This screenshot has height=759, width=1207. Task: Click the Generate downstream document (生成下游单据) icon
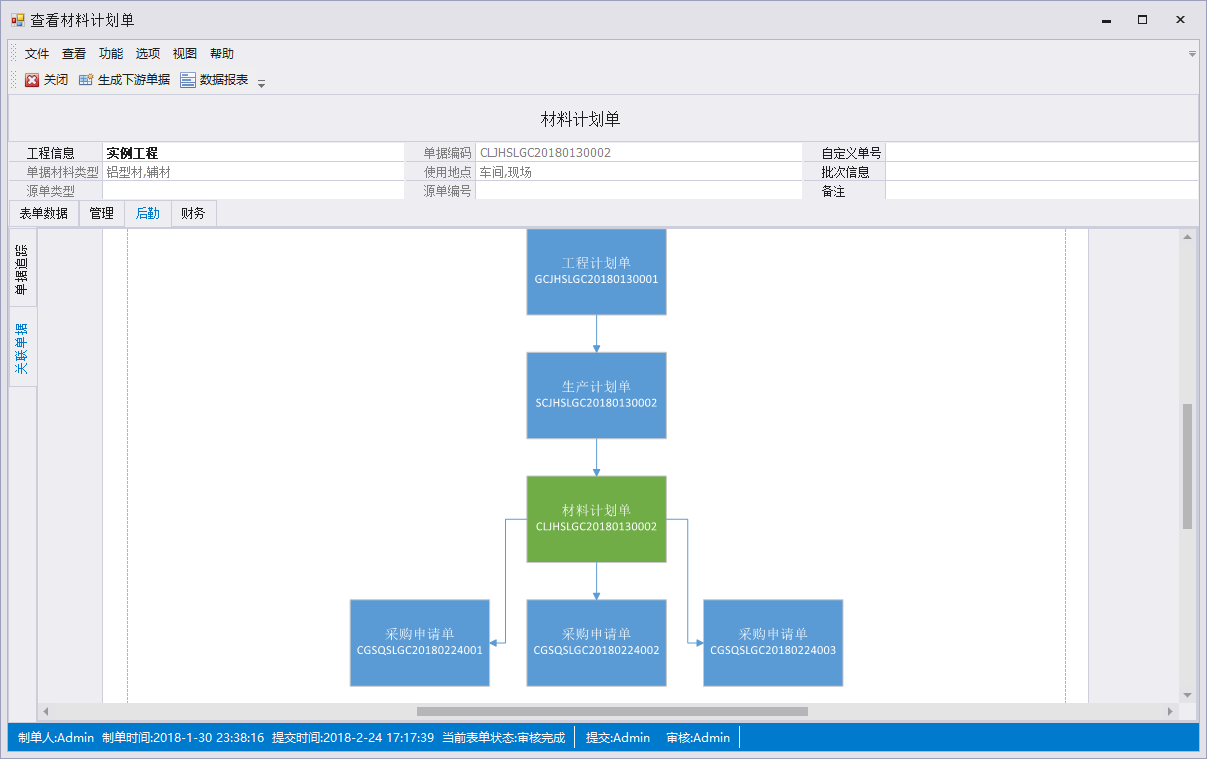pyautogui.click(x=86, y=80)
